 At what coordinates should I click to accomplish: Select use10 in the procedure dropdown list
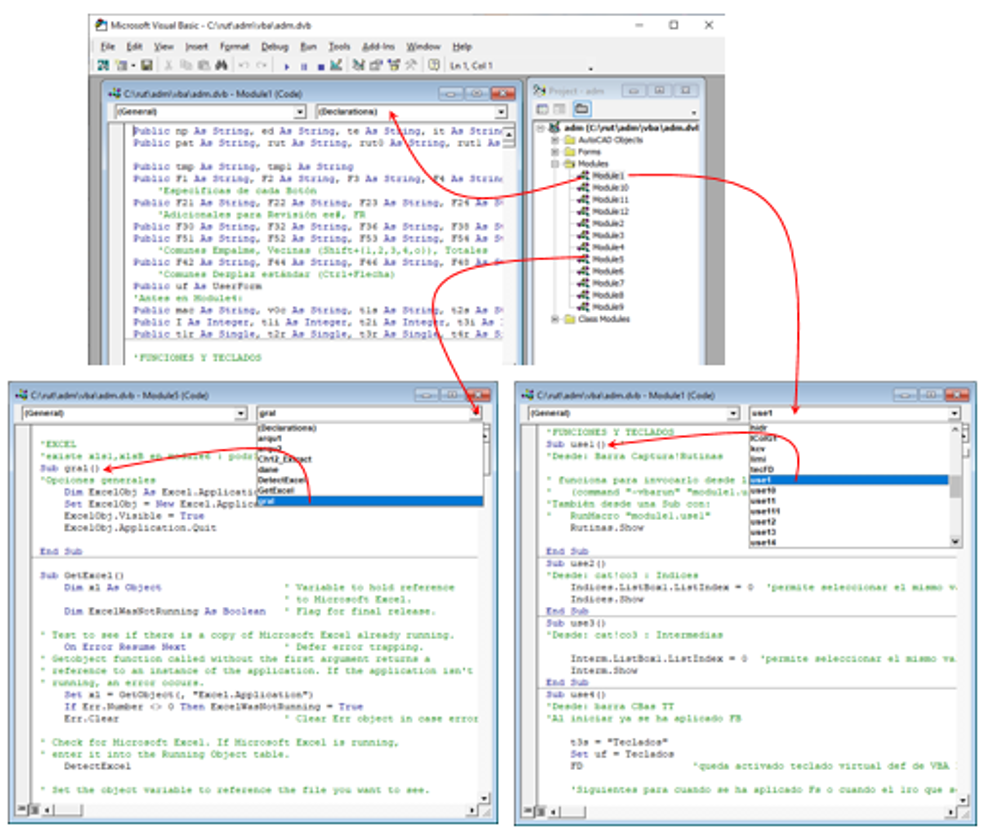(764, 490)
